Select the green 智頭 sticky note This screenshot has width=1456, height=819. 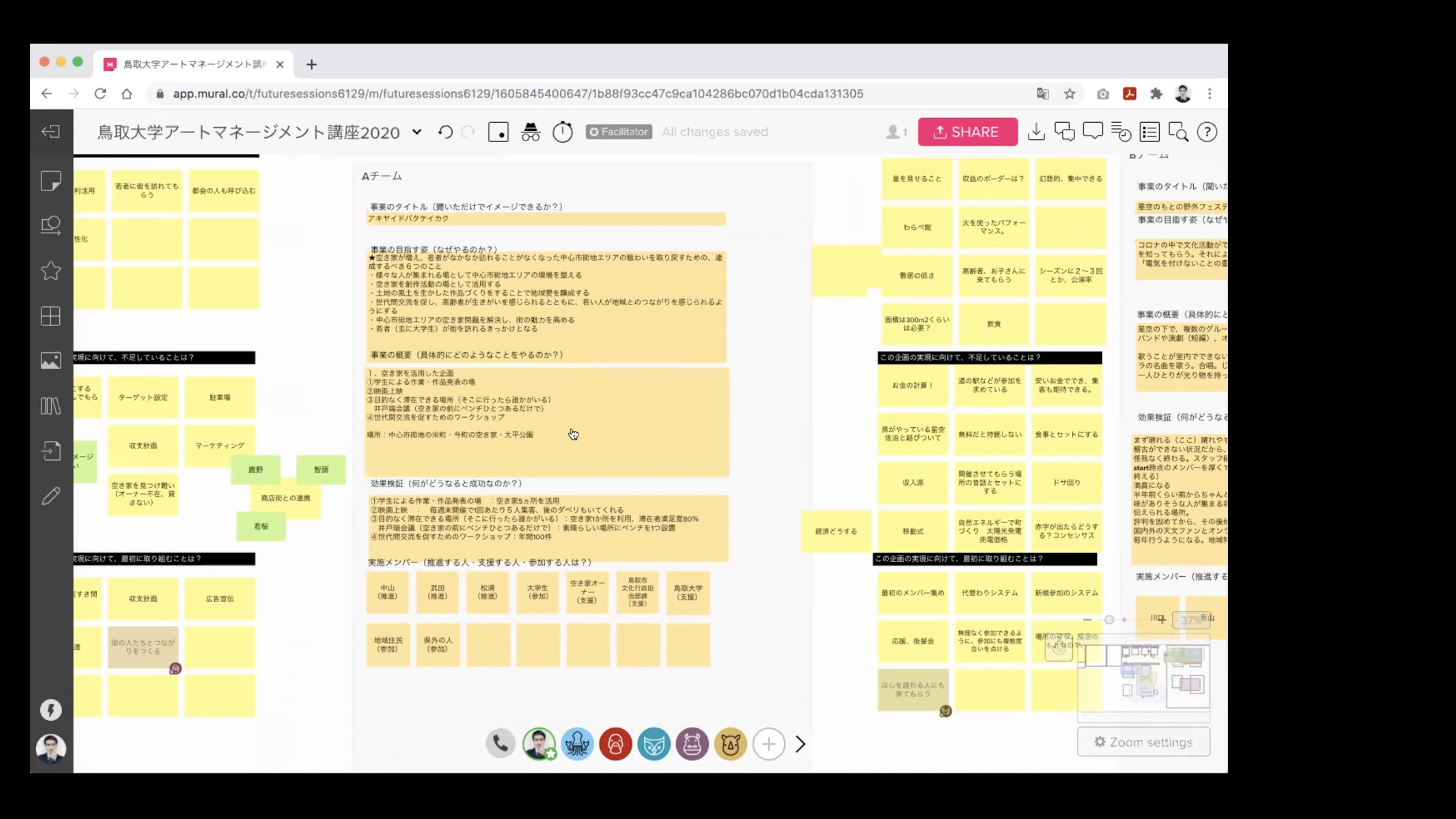321,470
